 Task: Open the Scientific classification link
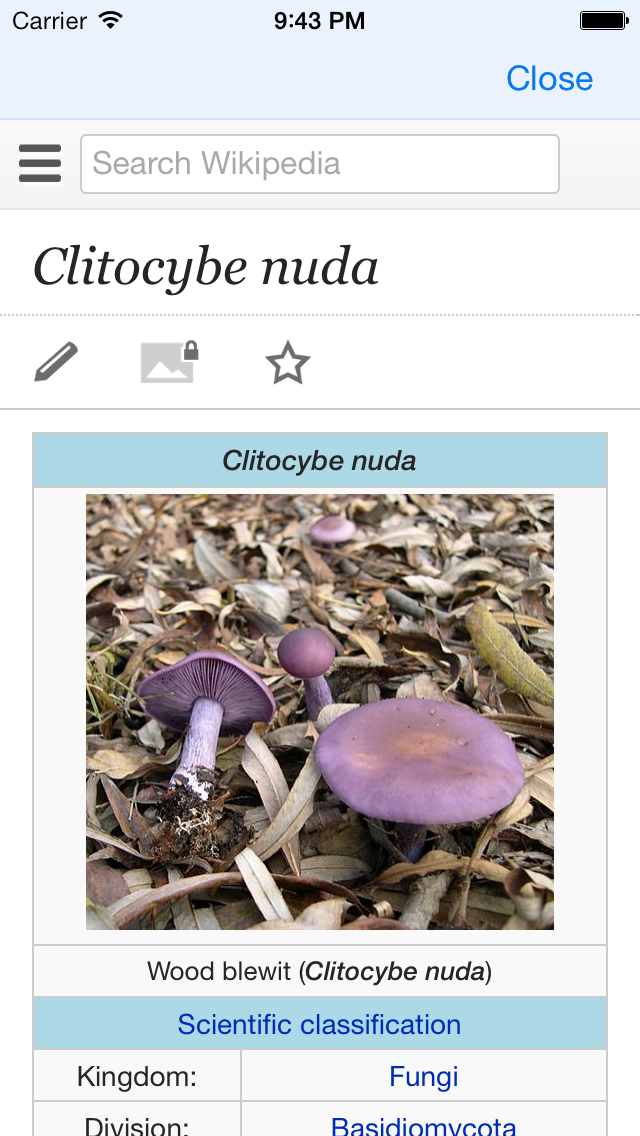[x=320, y=1024]
